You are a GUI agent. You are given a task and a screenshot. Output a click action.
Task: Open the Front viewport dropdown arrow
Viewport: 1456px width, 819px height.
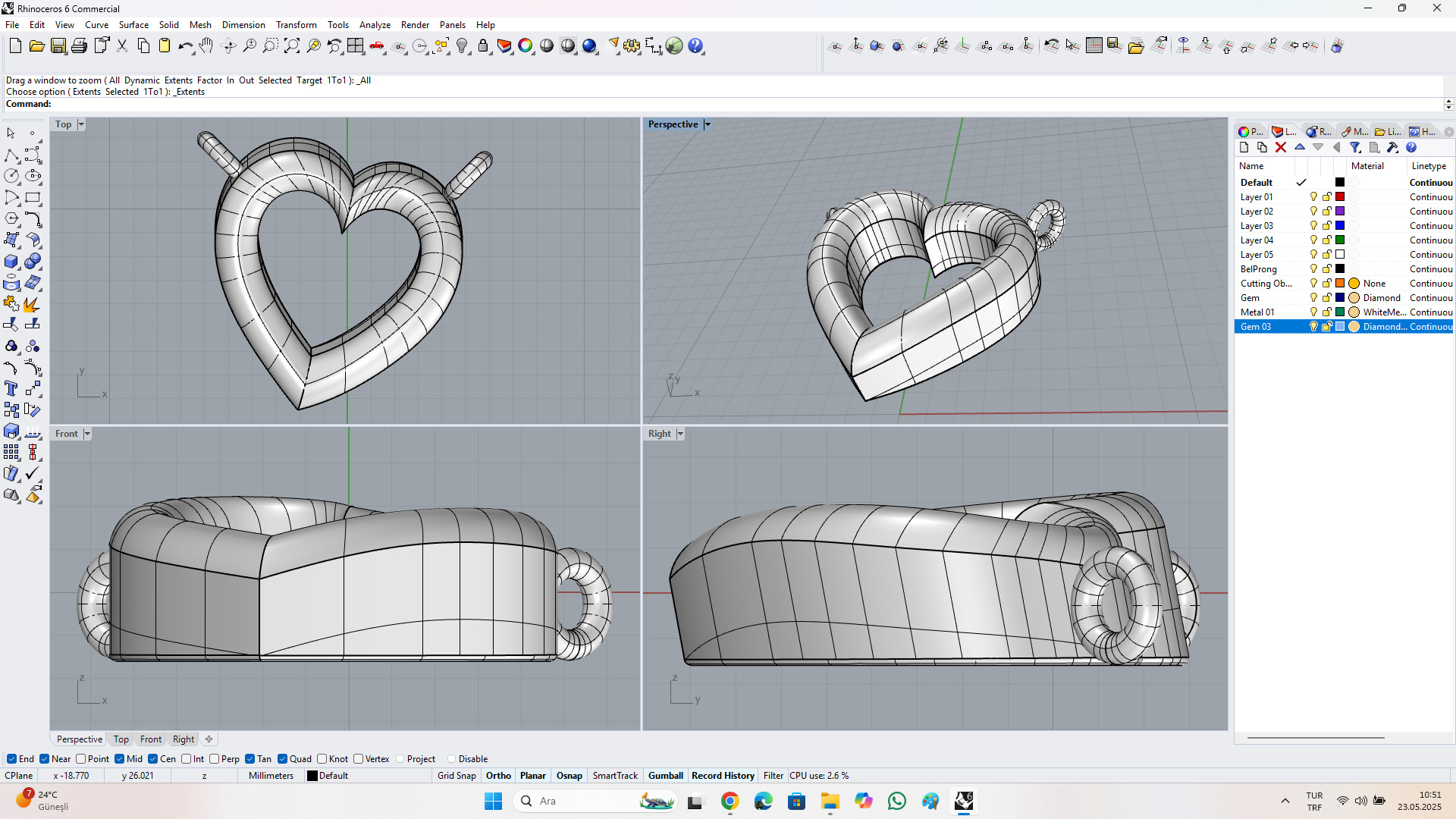(87, 434)
